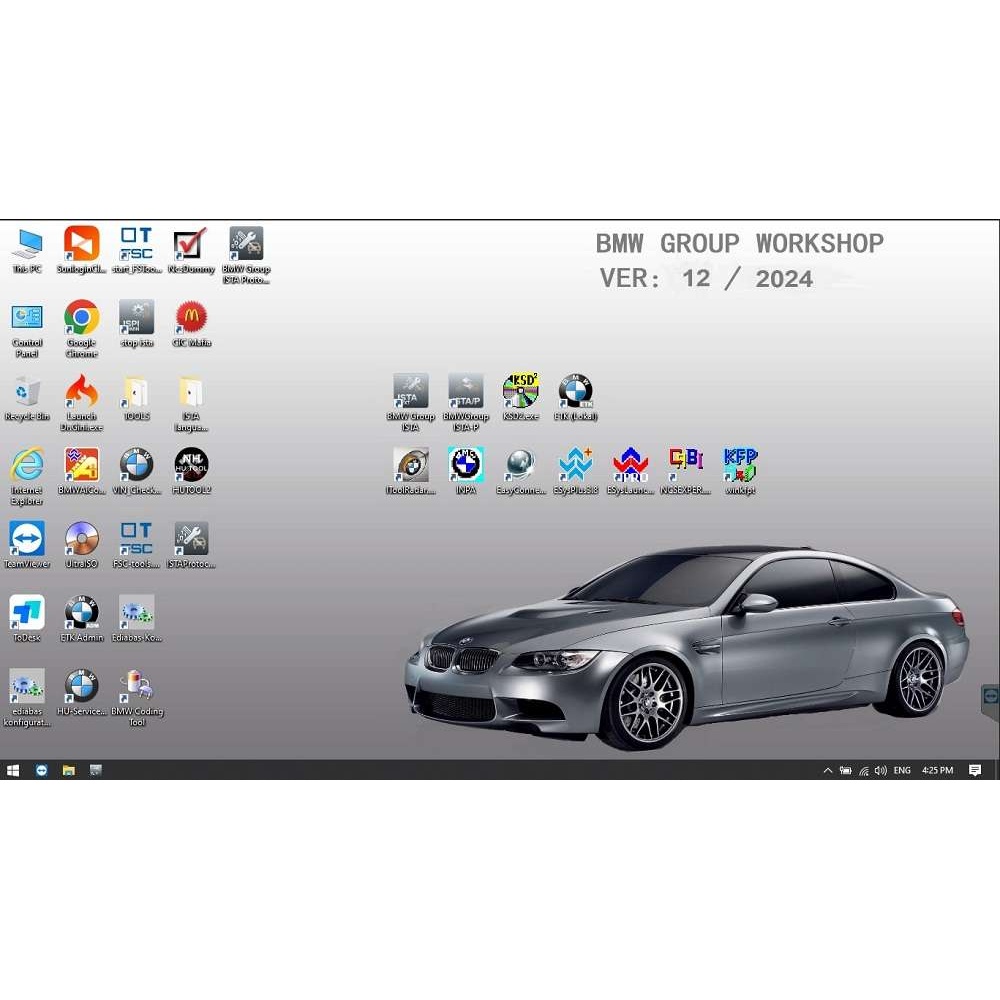Launch the ESysLaunc... PRO shortcut

pos(630,471)
